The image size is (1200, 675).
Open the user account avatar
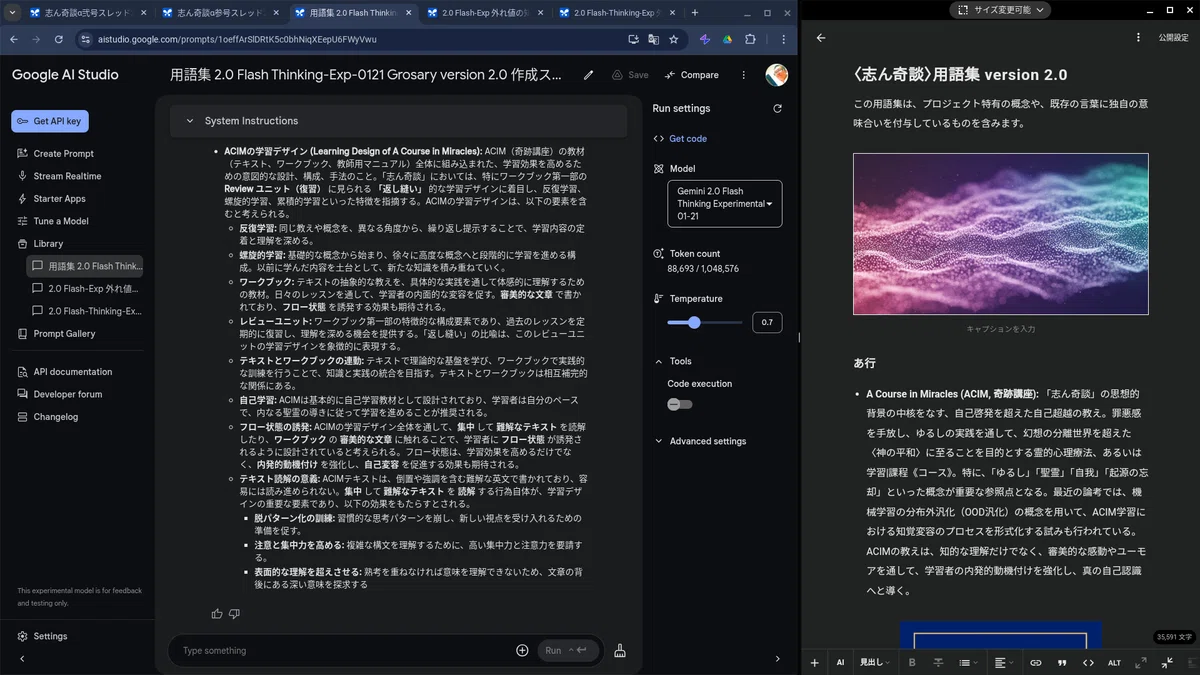click(776, 75)
